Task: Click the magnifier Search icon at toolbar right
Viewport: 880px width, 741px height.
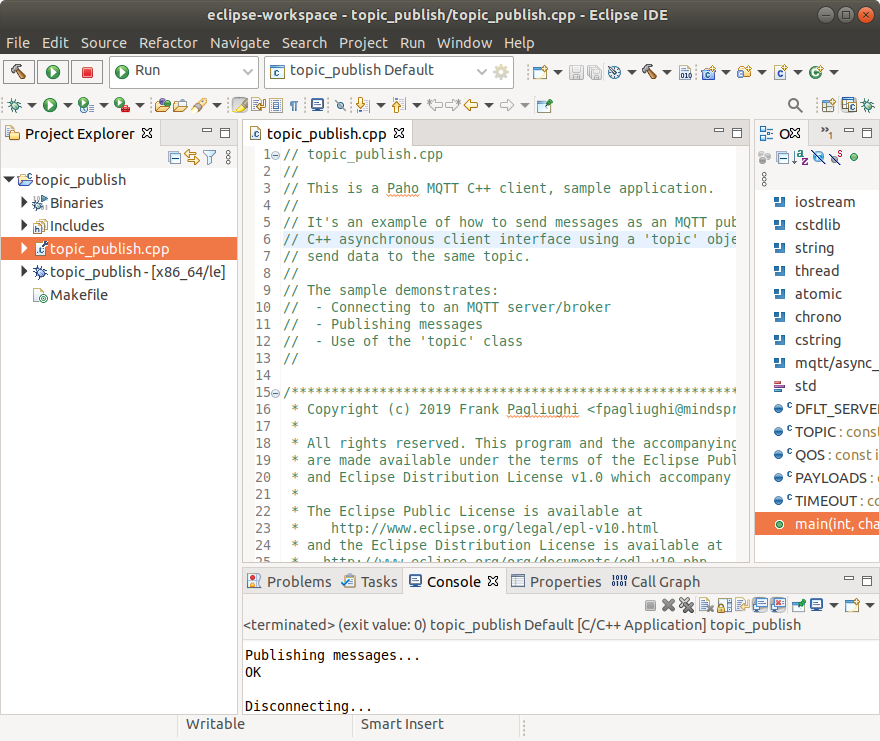Action: (795, 105)
